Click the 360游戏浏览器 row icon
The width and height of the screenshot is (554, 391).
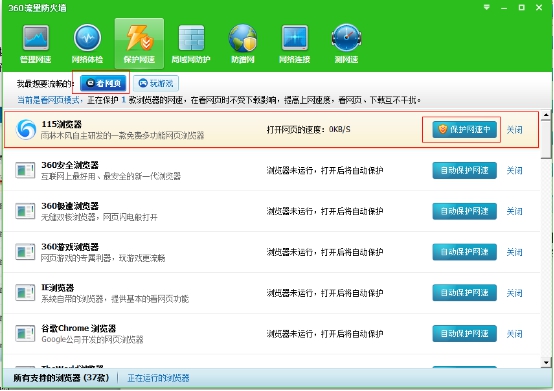25,252
